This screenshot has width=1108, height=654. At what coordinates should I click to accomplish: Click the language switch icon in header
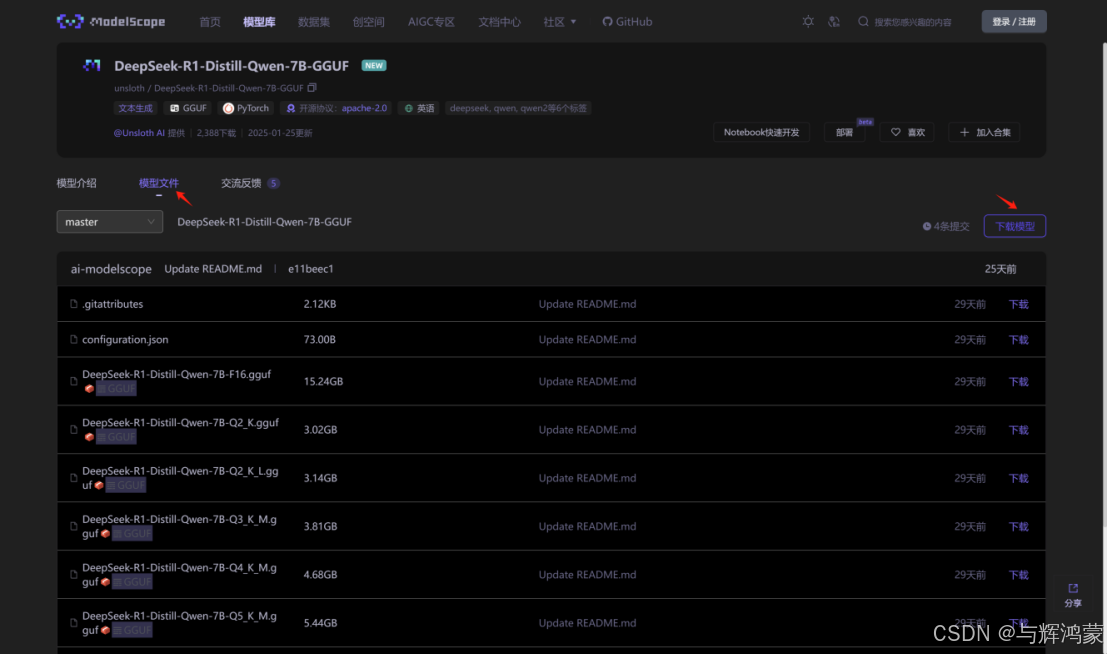[x=834, y=22]
